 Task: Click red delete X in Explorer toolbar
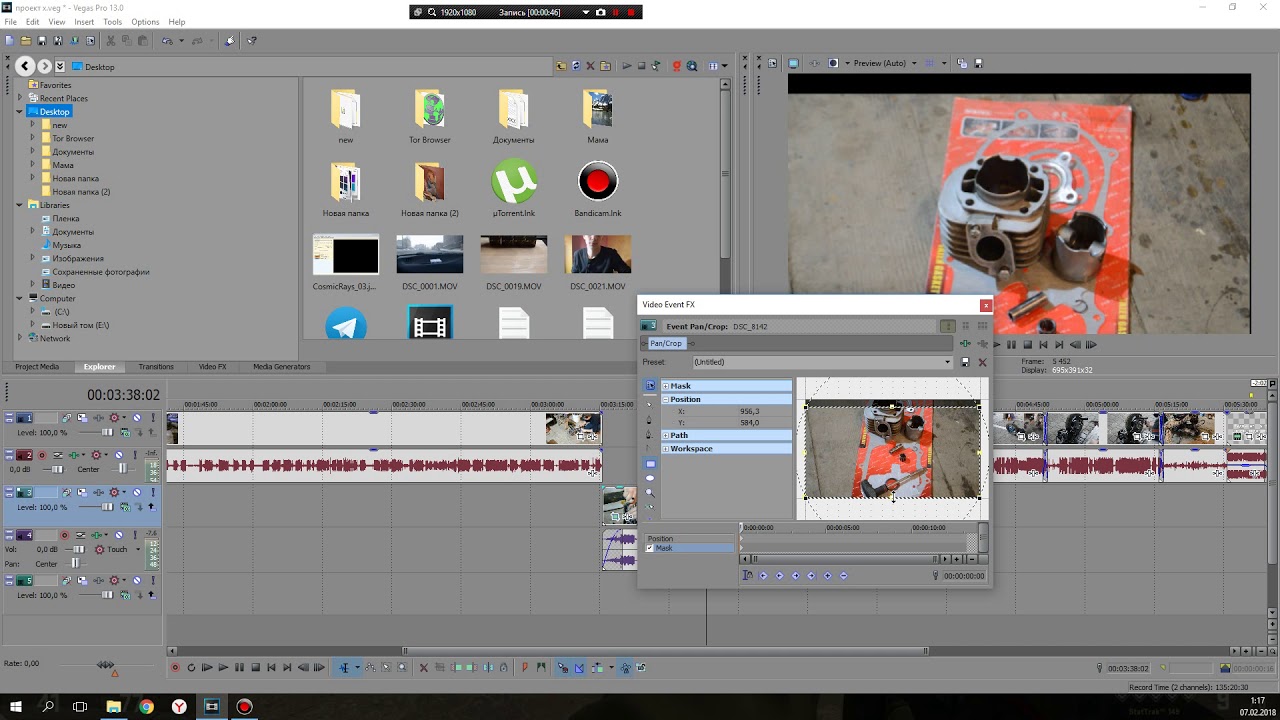pyautogui.click(x=591, y=66)
